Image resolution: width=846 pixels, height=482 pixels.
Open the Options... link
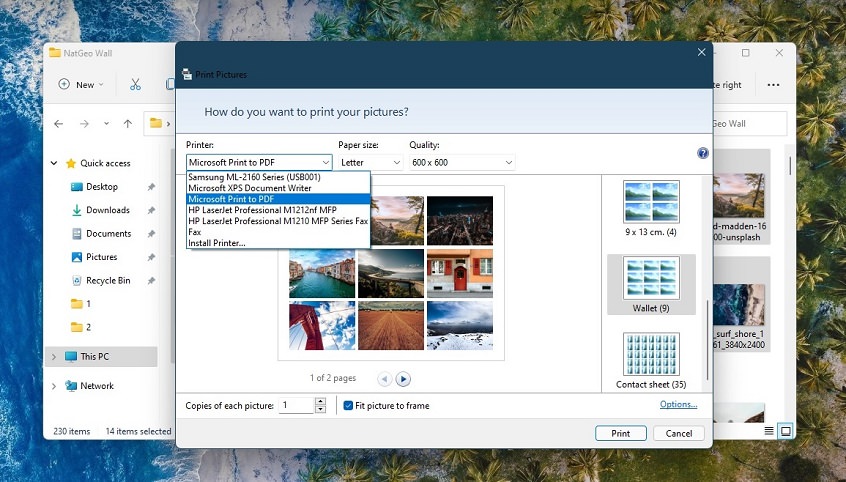tap(678, 404)
